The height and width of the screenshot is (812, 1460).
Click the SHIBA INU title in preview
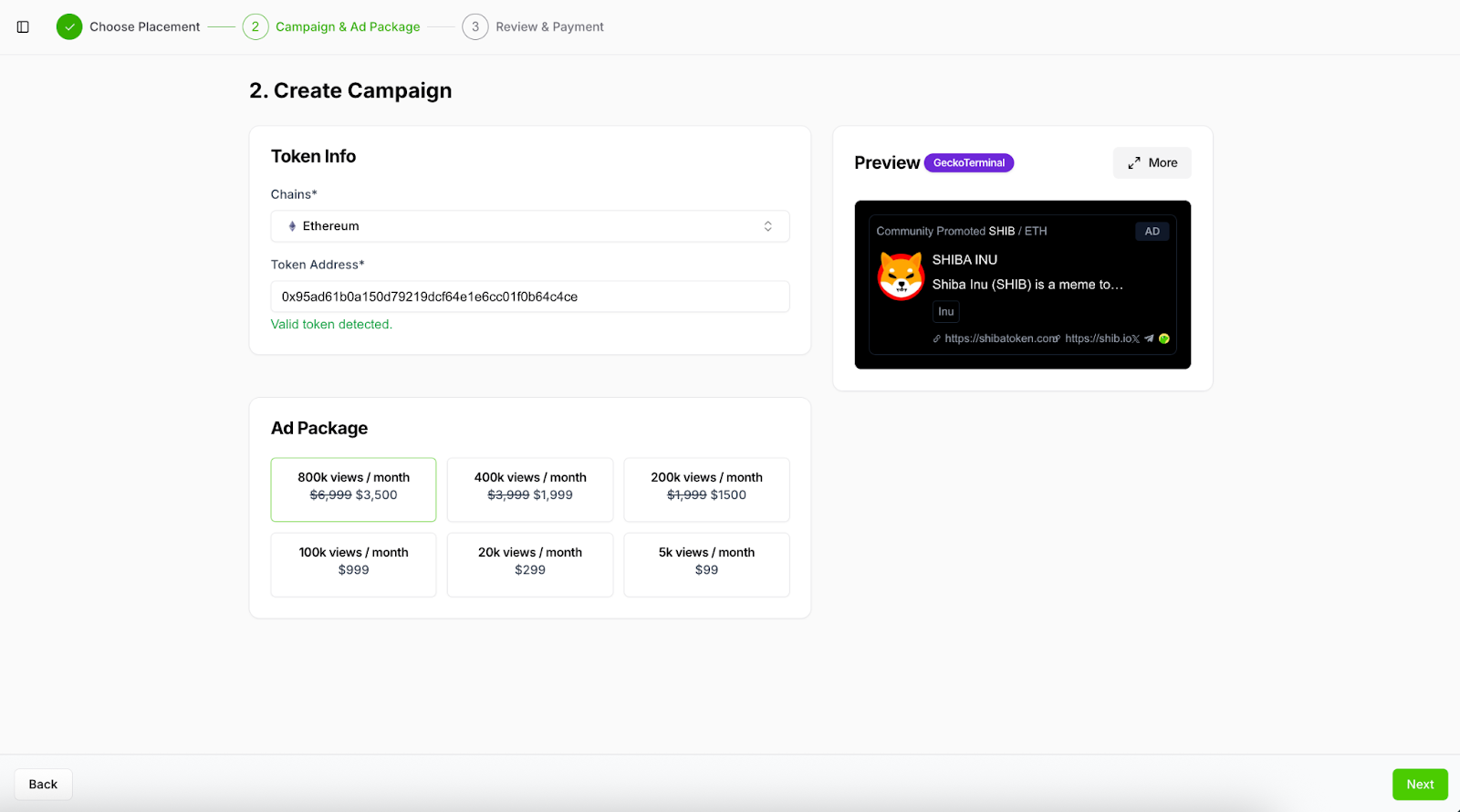[965, 260]
